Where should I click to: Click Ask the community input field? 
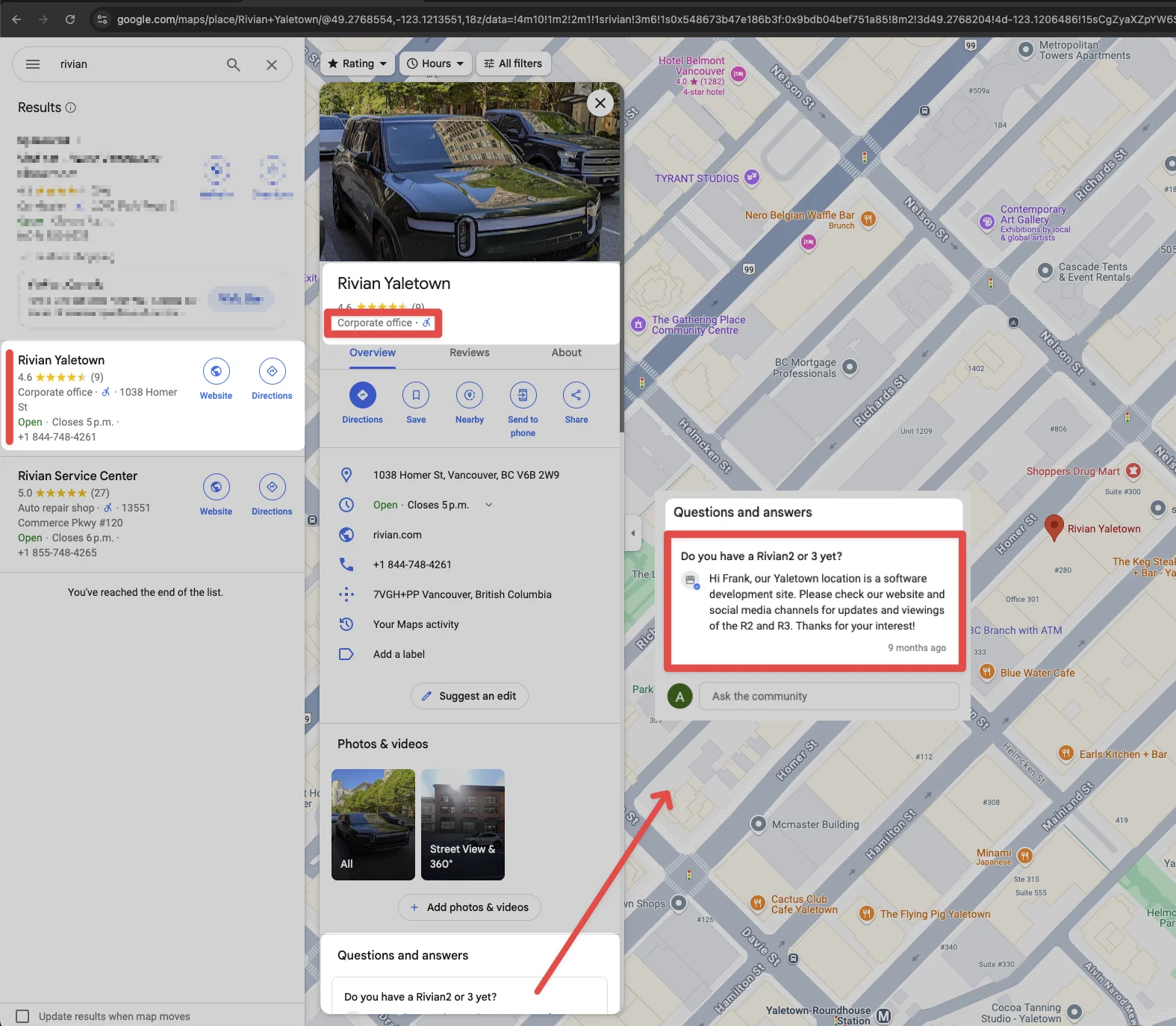click(x=829, y=696)
